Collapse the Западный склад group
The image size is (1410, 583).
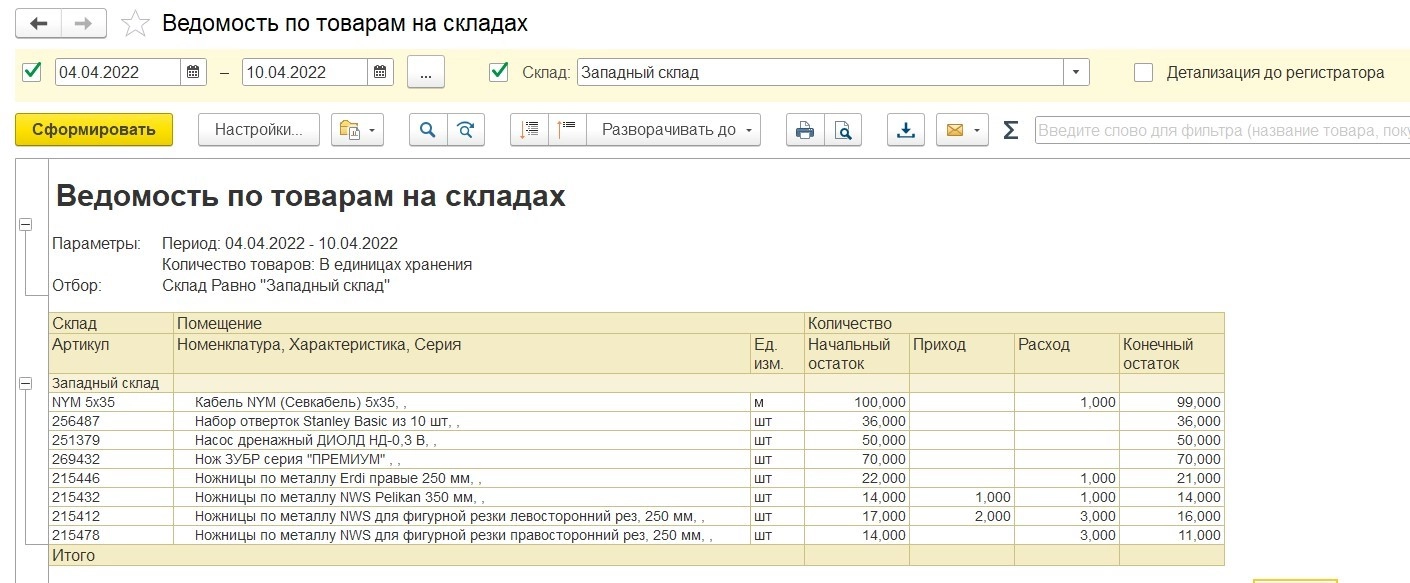pos(25,383)
